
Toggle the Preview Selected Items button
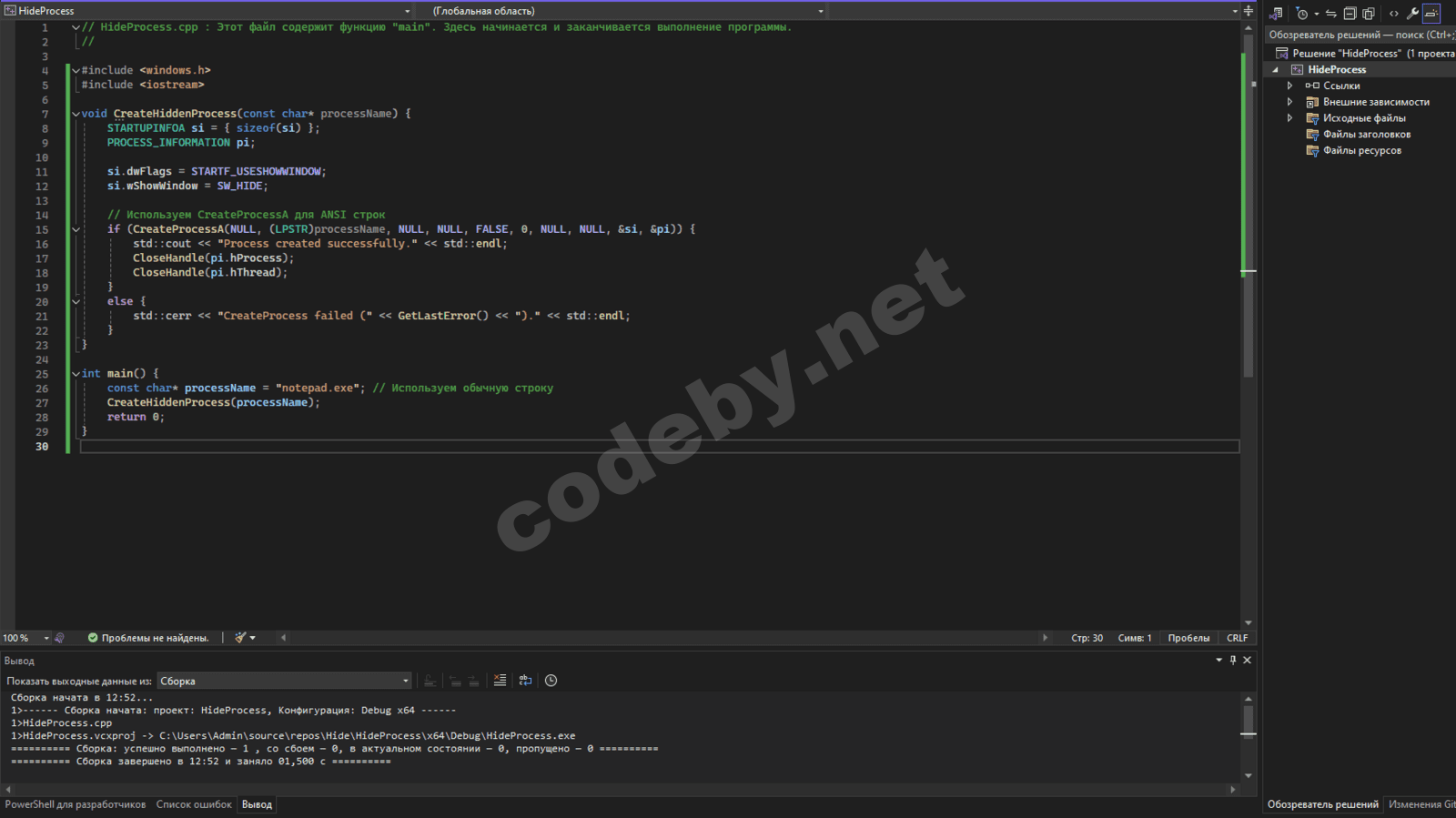pyautogui.click(x=1431, y=14)
